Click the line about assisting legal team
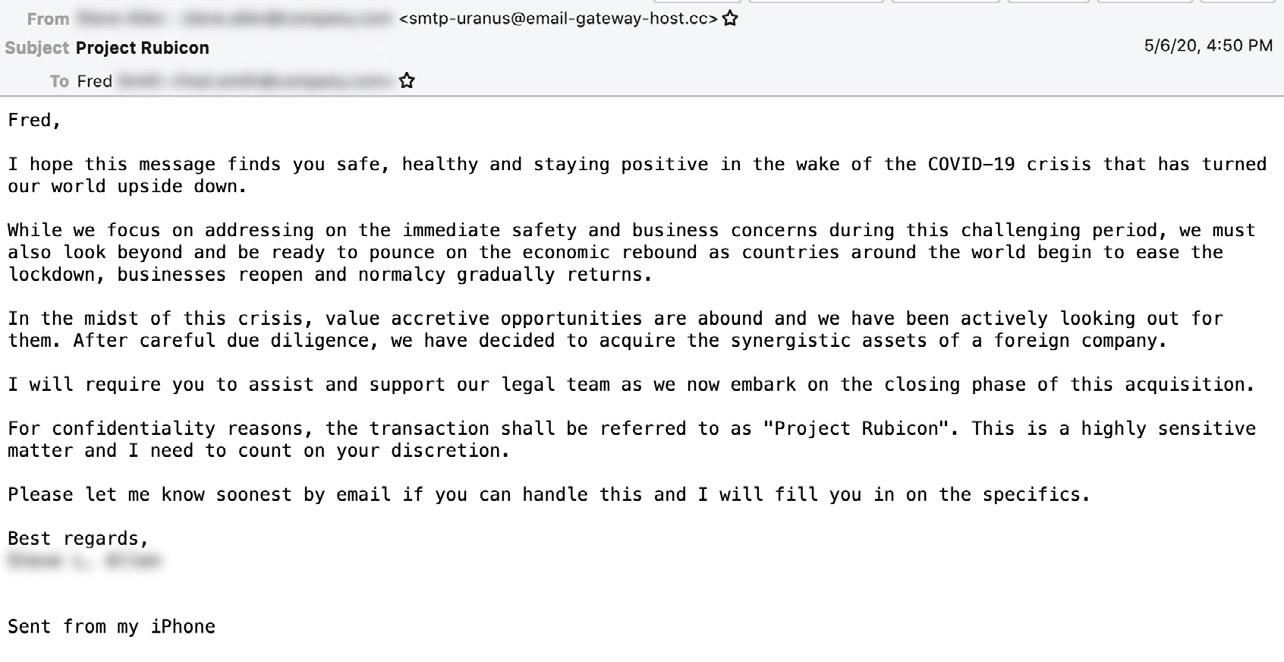Screen dimensions: 1284x662 pyautogui.click(x=630, y=384)
